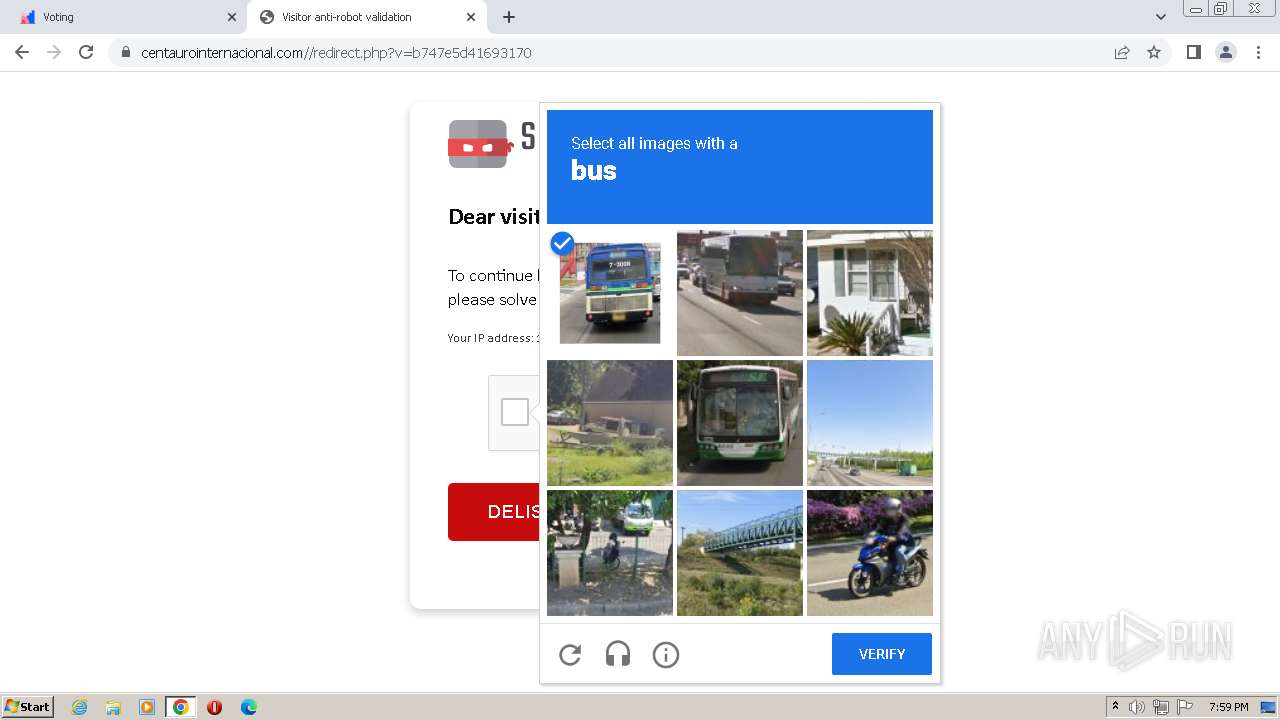Screen dimensions: 1280x720
Task: Open Action Center flag icon
Action: 1185,707
